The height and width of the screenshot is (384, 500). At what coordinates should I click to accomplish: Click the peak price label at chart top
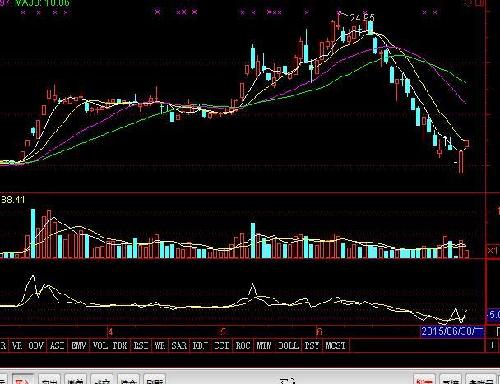click(x=362, y=17)
